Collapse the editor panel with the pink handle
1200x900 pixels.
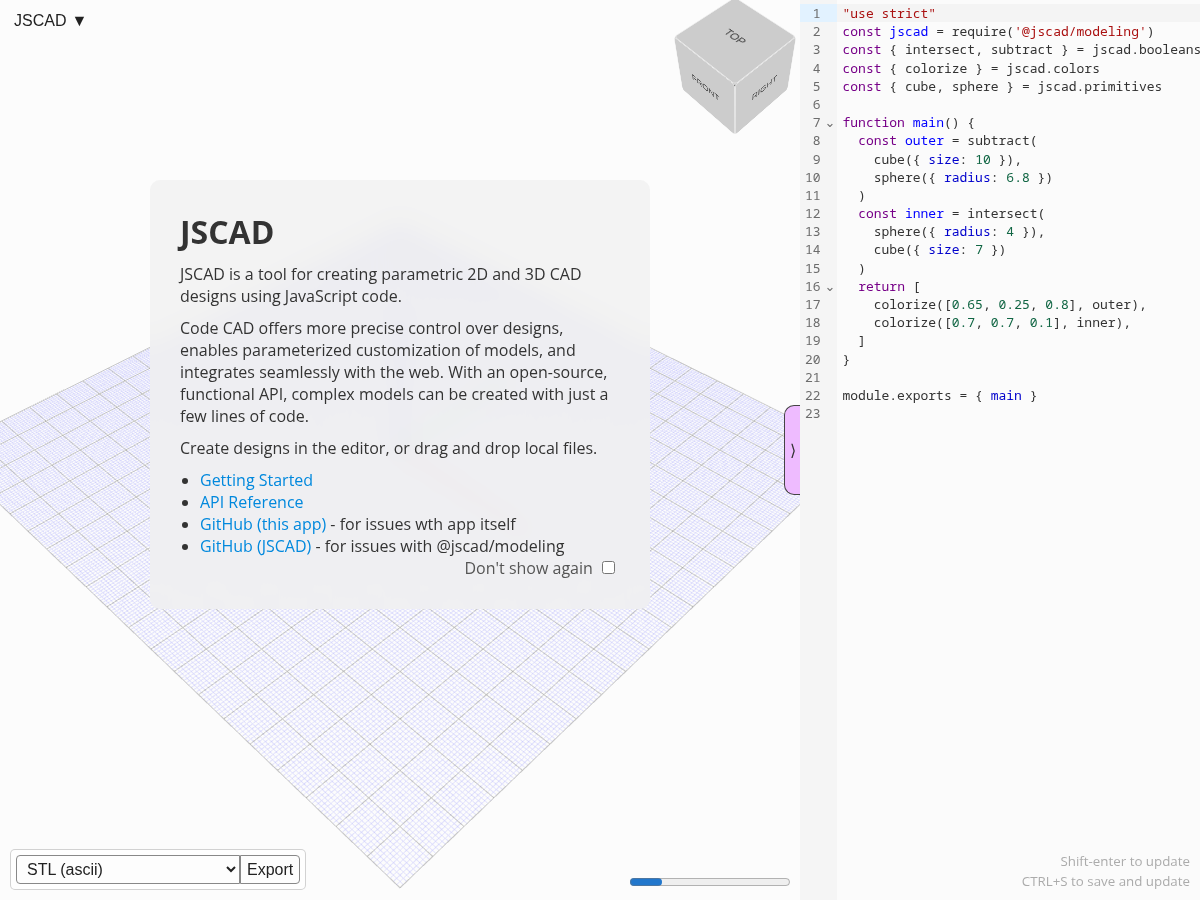(792, 450)
